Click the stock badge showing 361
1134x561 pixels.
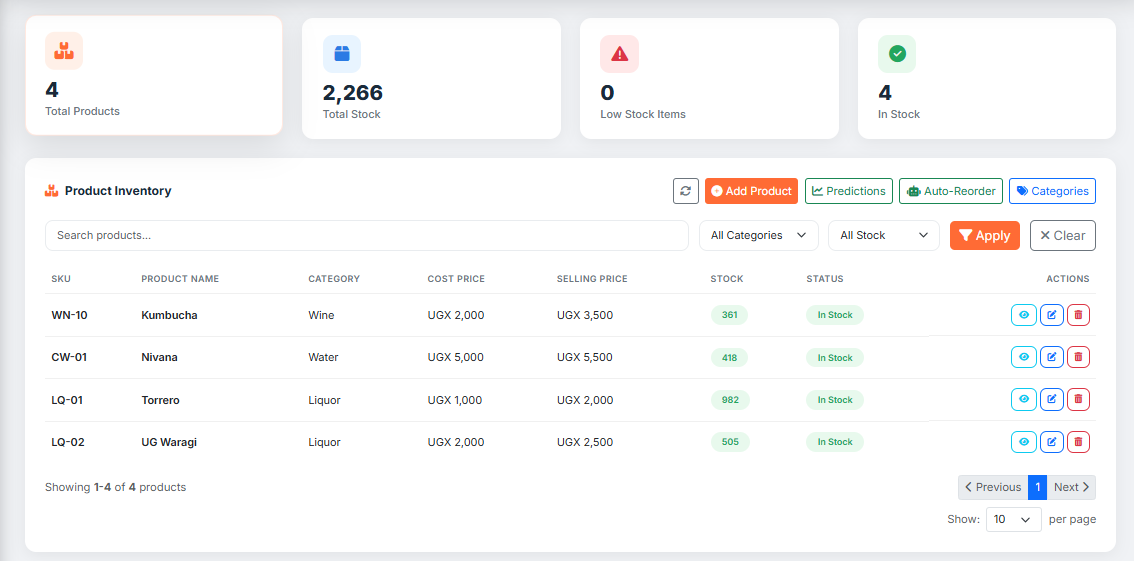point(729,315)
